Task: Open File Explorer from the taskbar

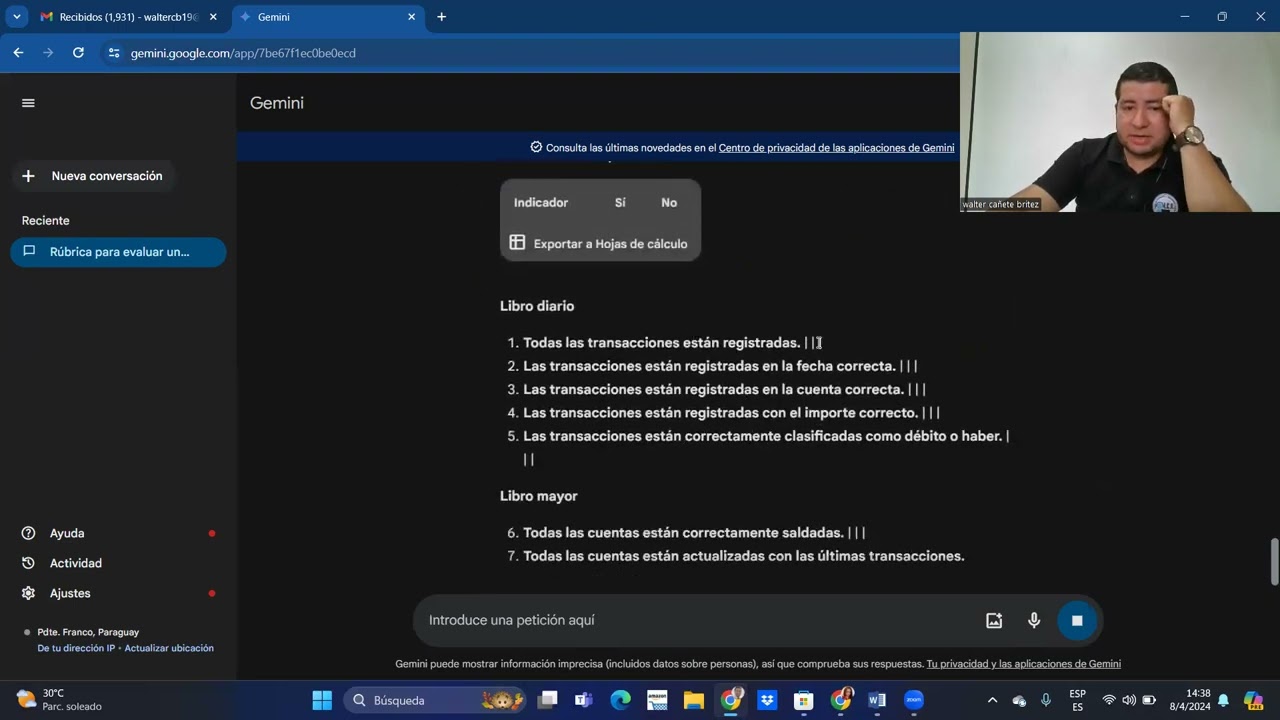Action: [694, 700]
